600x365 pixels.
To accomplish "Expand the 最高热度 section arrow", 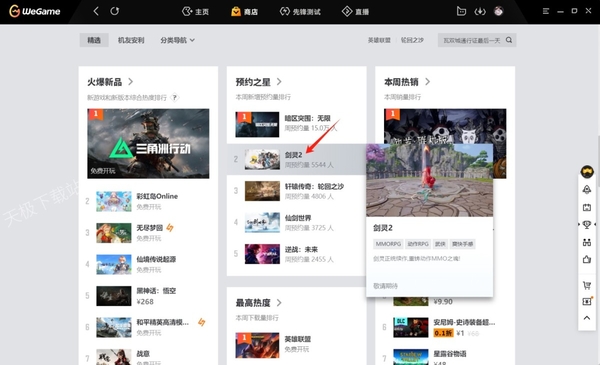I will [279, 303].
